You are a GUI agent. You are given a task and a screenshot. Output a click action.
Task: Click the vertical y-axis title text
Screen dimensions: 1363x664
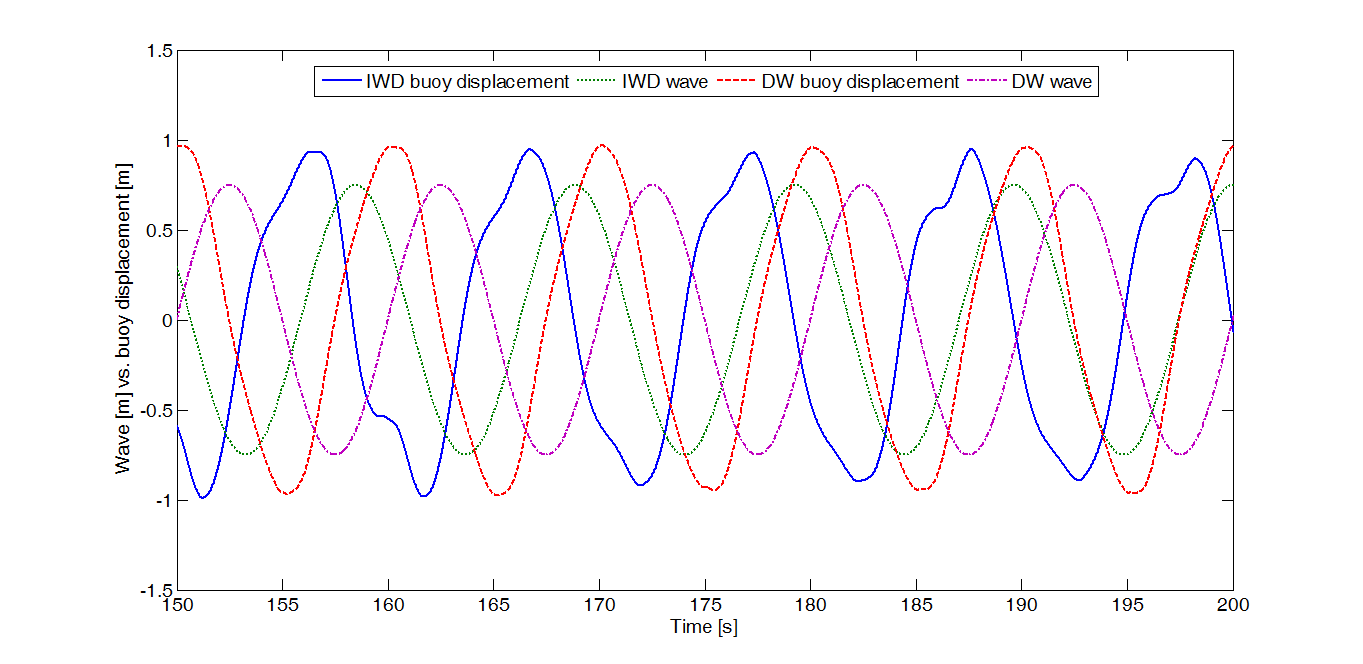[x=123, y=321]
